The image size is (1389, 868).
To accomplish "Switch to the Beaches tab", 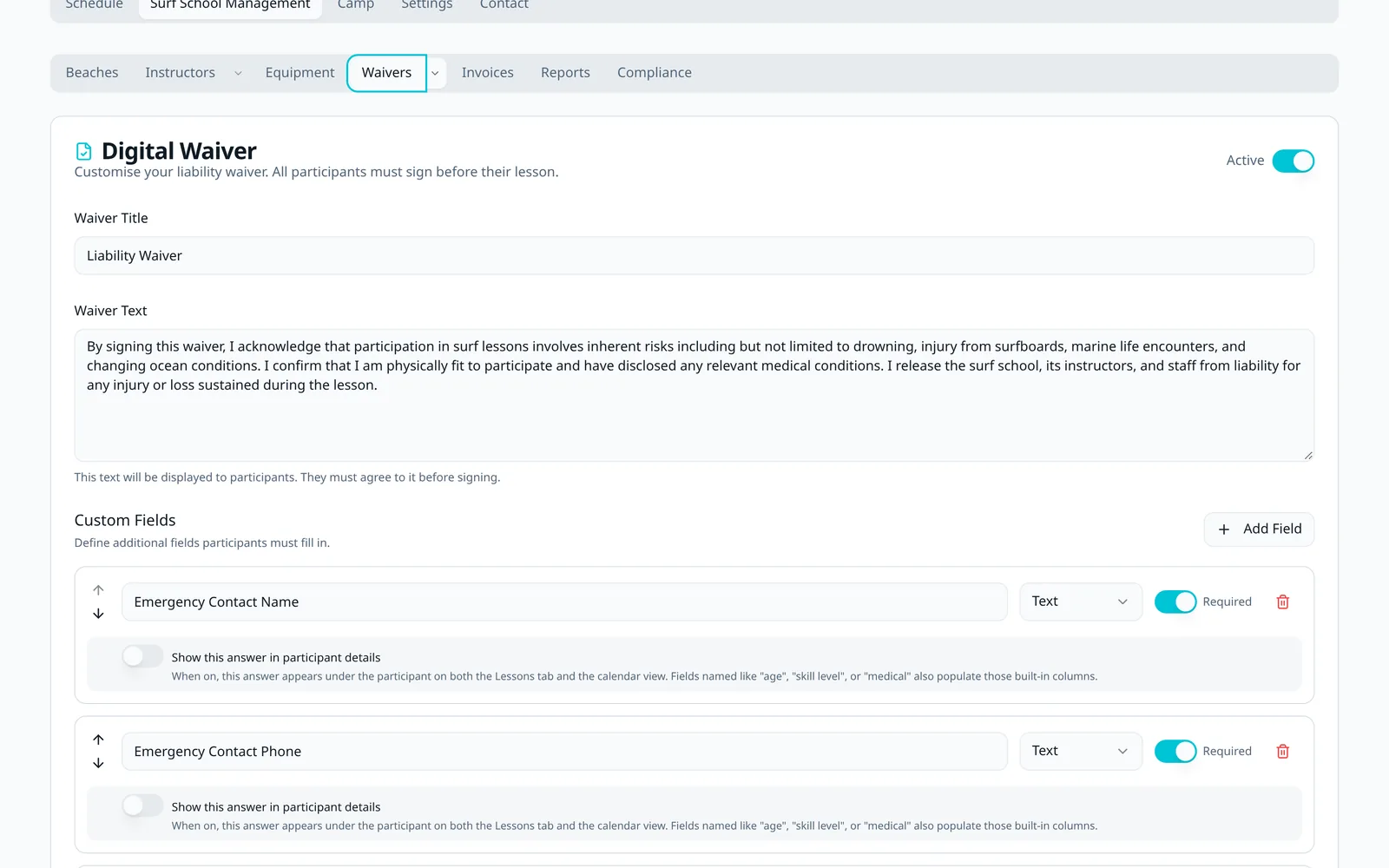I will [x=92, y=73].
